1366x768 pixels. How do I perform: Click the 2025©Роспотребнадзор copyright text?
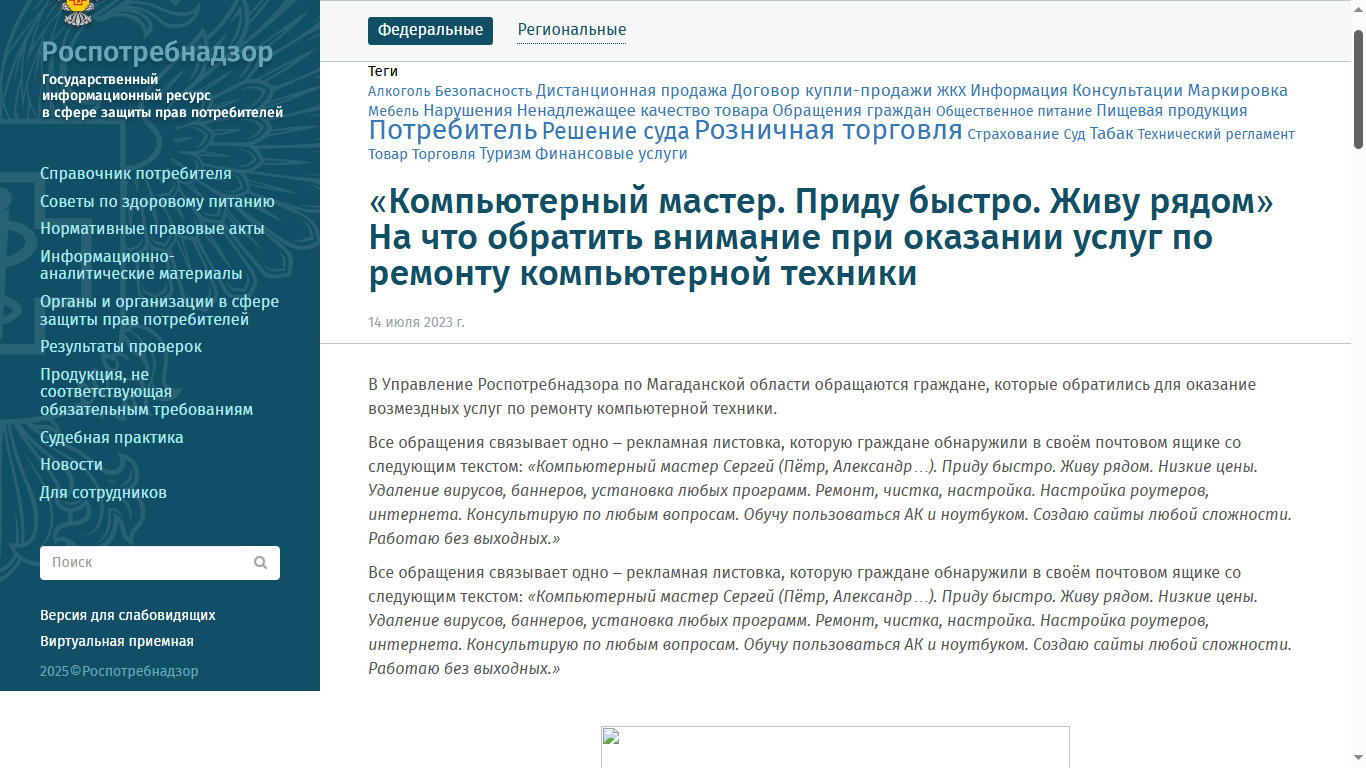tap(119, 671)
